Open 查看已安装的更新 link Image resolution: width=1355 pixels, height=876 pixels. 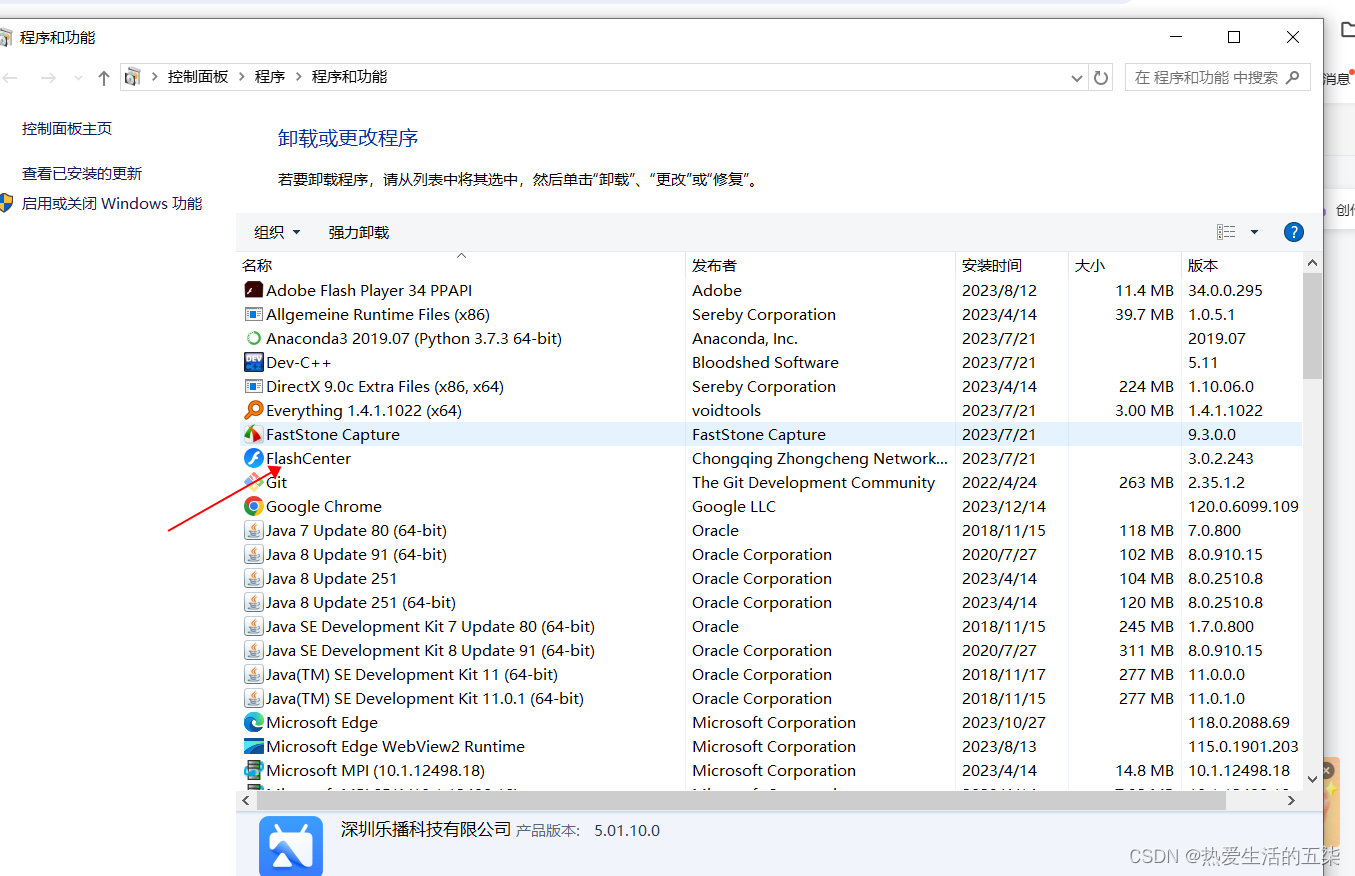(82, 173)
